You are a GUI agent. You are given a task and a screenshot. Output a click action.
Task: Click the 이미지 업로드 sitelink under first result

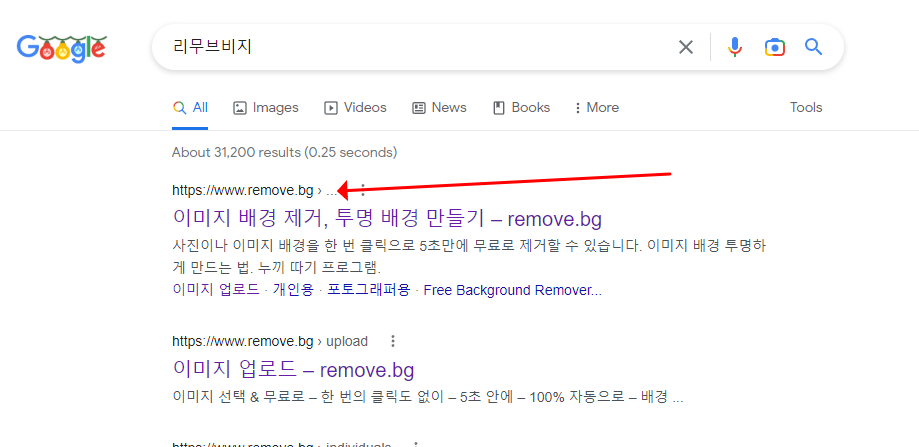pos(216,290)
